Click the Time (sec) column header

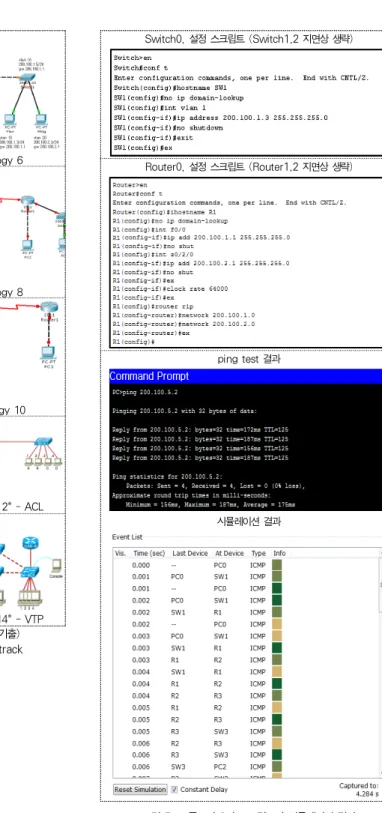pyautogui.click(x=149, y=553)
